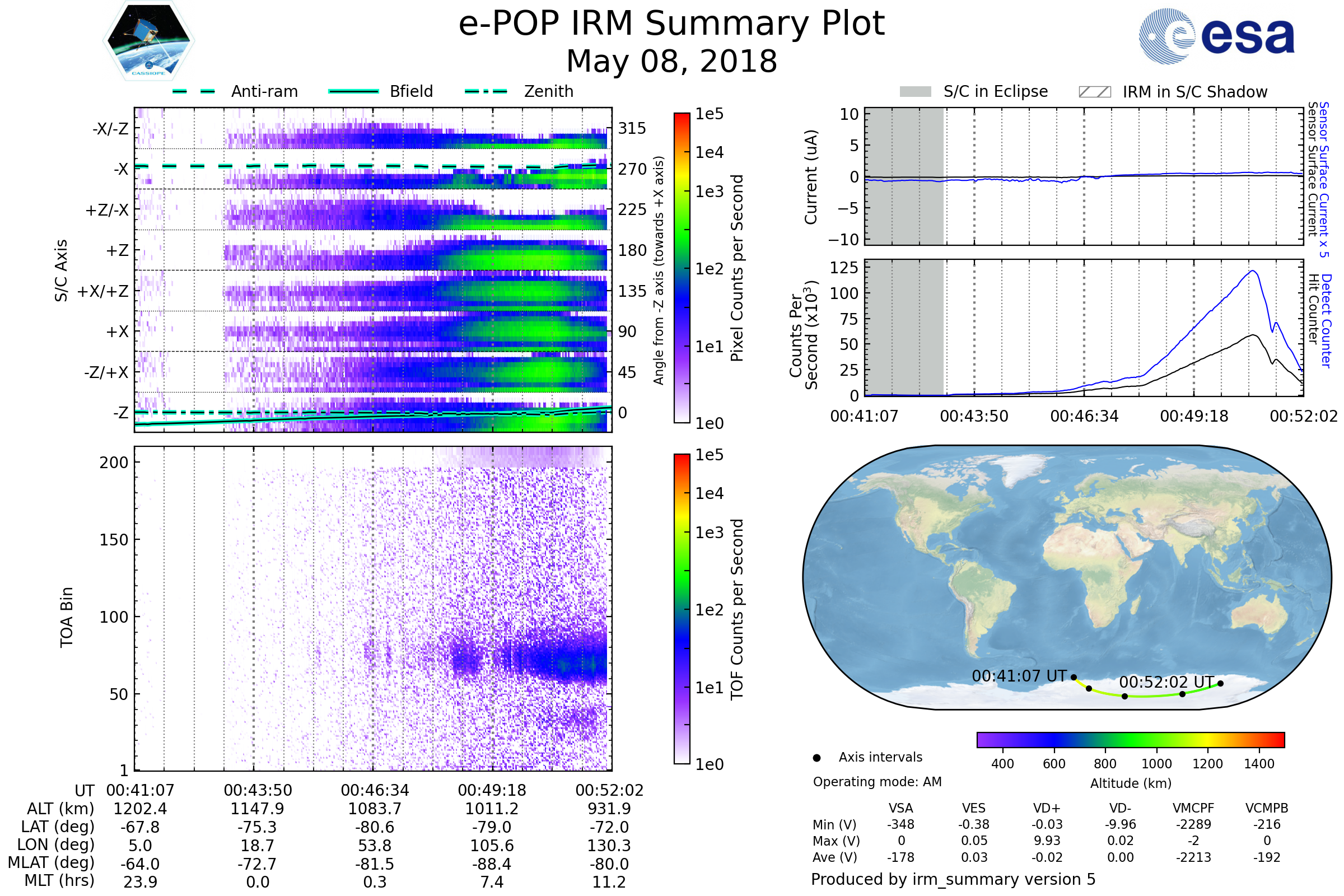This screenshot has height=896, width=1344.
Task: Click the S/C in Eclipse gray swatch
Action: 915,92
